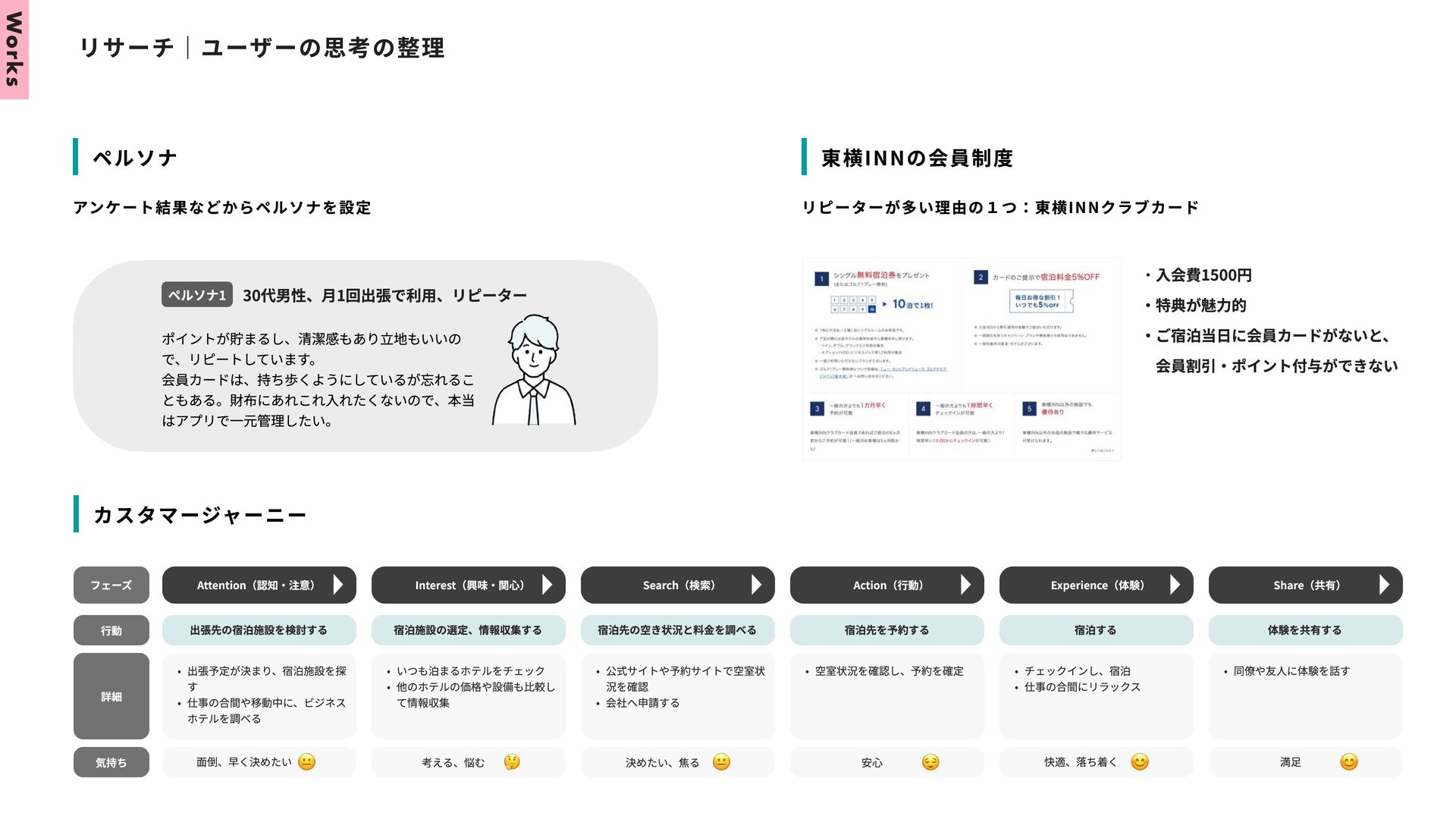Open the 東横INN club card benefits image
Image resolution: width=1456 pixels, height=819 pixels.
click(x=961, y=359)
